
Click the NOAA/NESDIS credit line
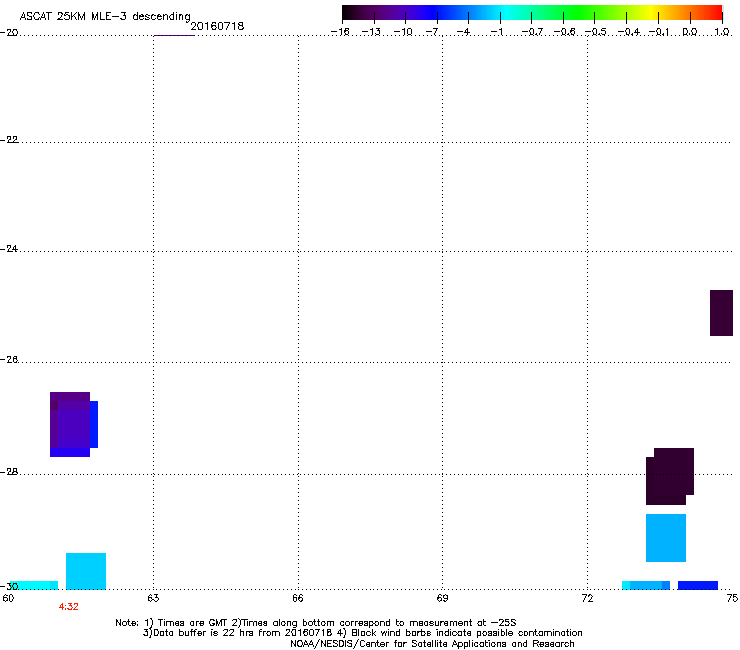(x=432, y=644)
